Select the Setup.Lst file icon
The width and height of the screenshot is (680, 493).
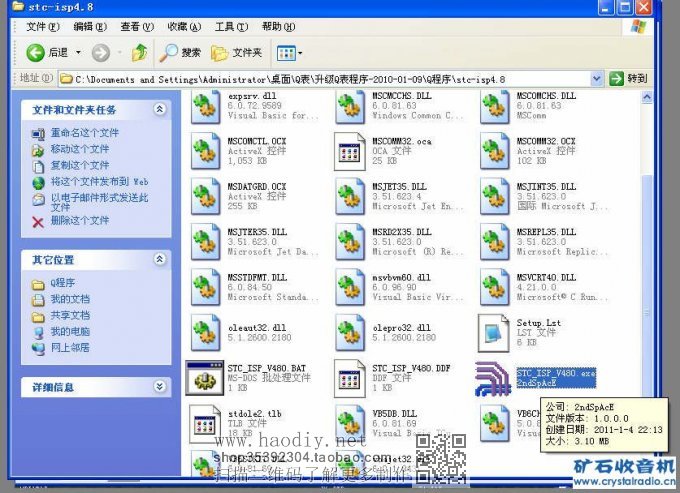[493, 332]
